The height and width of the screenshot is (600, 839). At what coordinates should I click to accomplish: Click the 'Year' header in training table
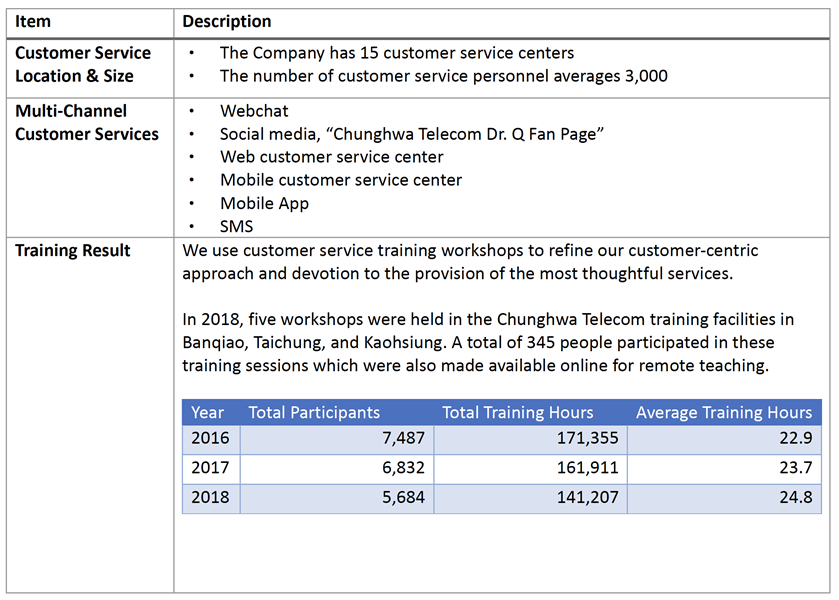point(208,412)
